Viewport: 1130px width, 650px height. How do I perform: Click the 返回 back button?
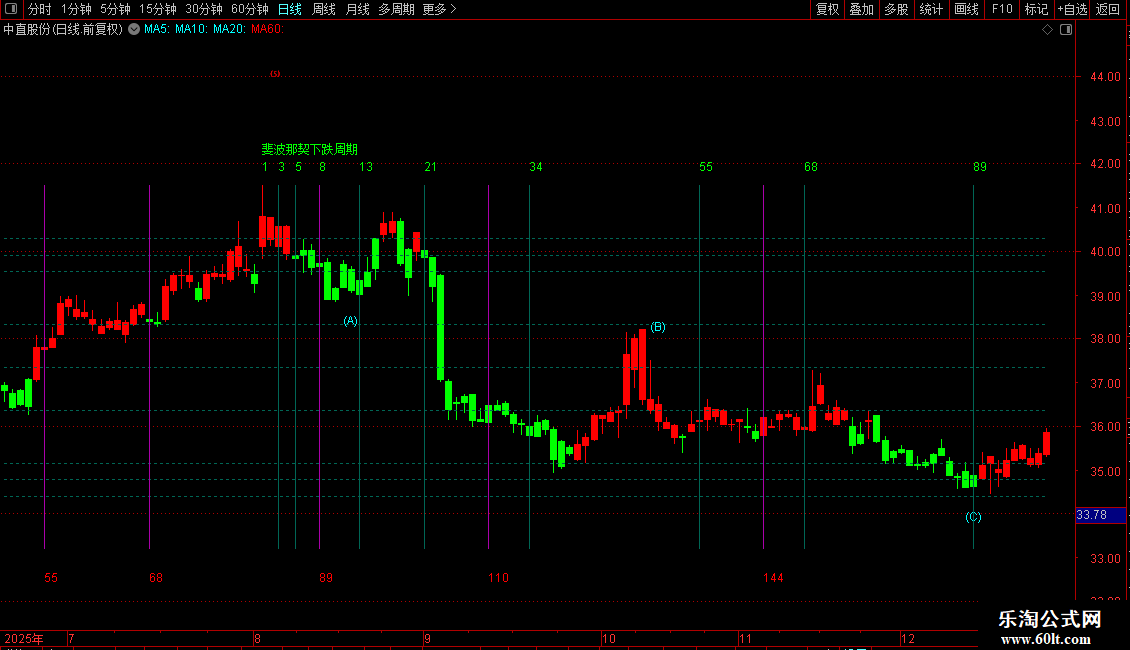[1108, 9]
